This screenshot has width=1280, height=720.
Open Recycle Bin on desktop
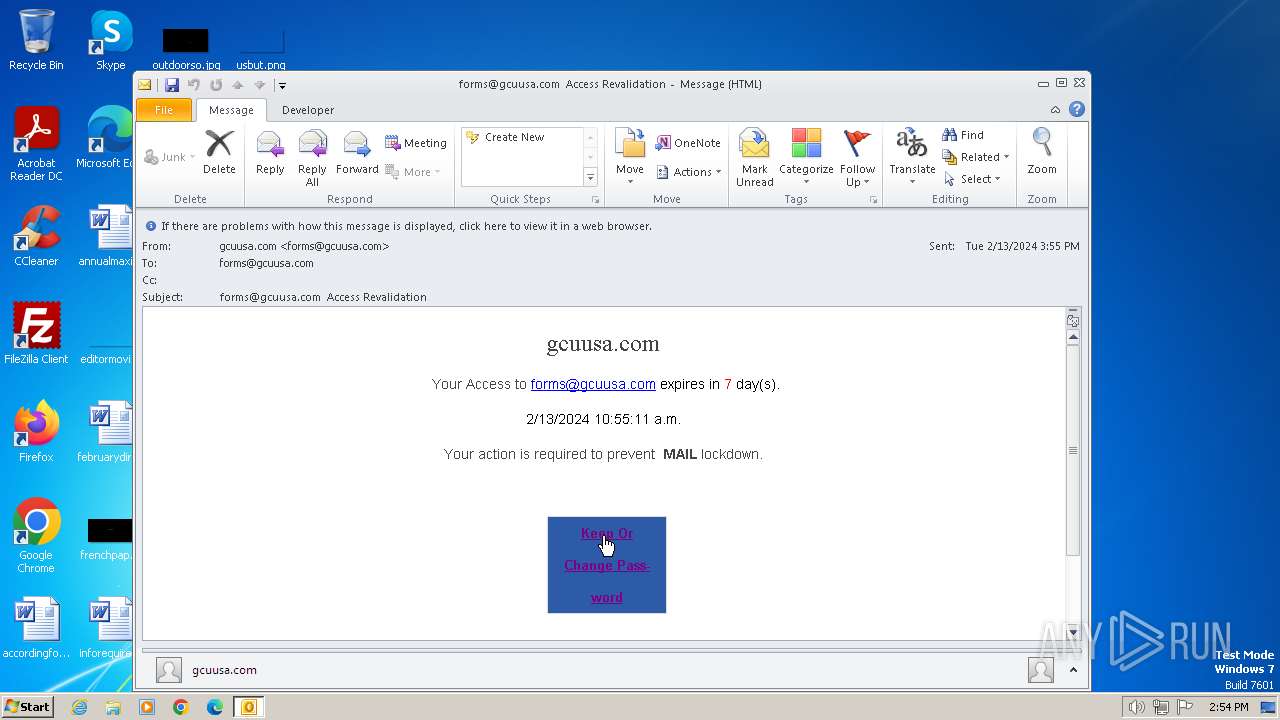[36, 40]
